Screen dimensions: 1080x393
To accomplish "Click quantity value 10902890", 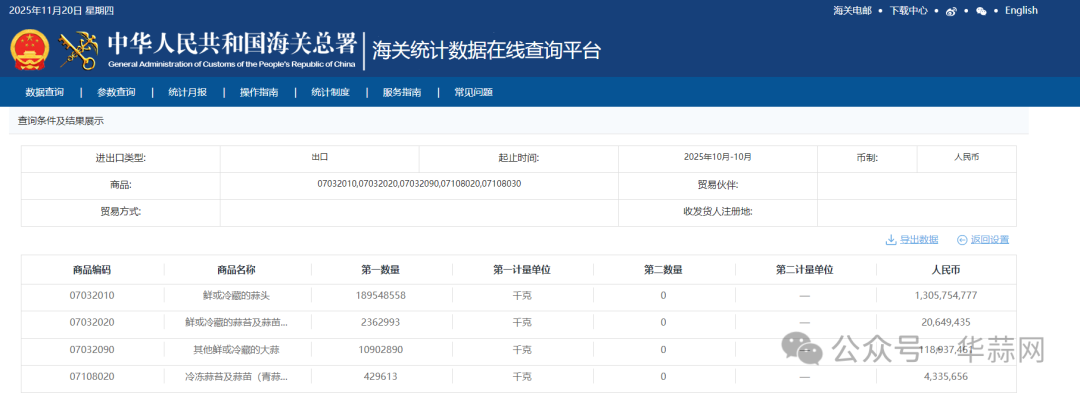I will (381, 350).
